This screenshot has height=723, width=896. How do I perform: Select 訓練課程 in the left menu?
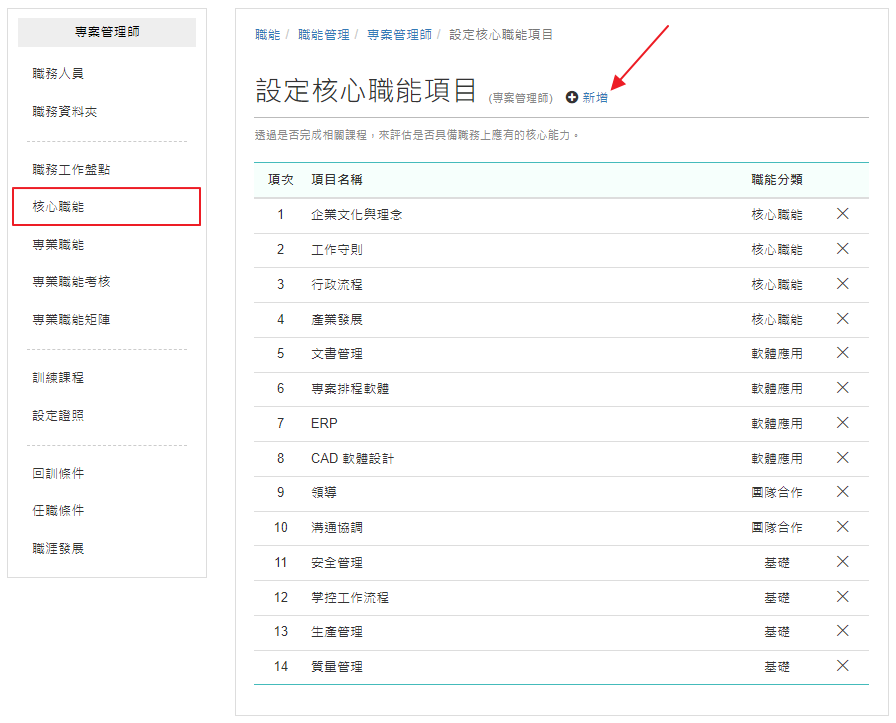[58, 377]
